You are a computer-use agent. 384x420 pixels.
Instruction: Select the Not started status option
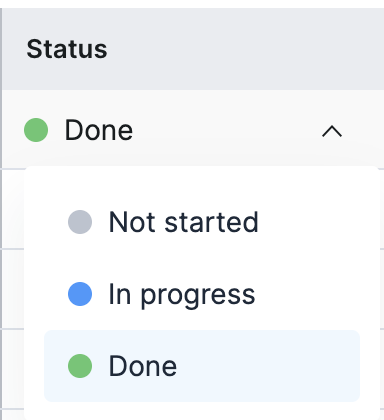[x=202, y=222]
